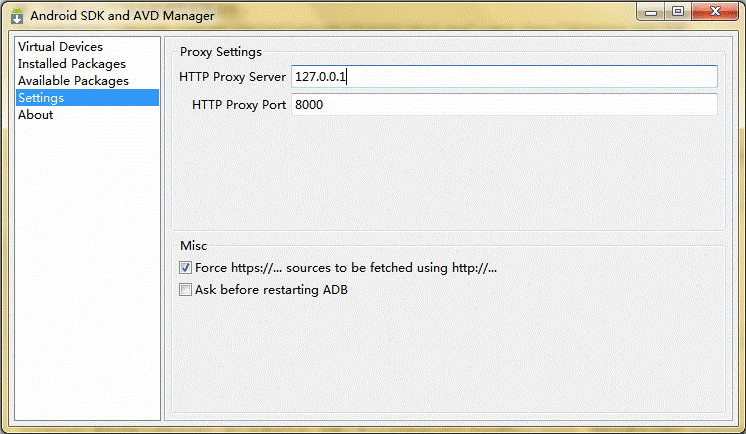The width and height of the screenshot is (746, 434).
Task: Enable the Ask before restarting ADB checkbox
Action: pyautogui.click(x=186, y=289)
